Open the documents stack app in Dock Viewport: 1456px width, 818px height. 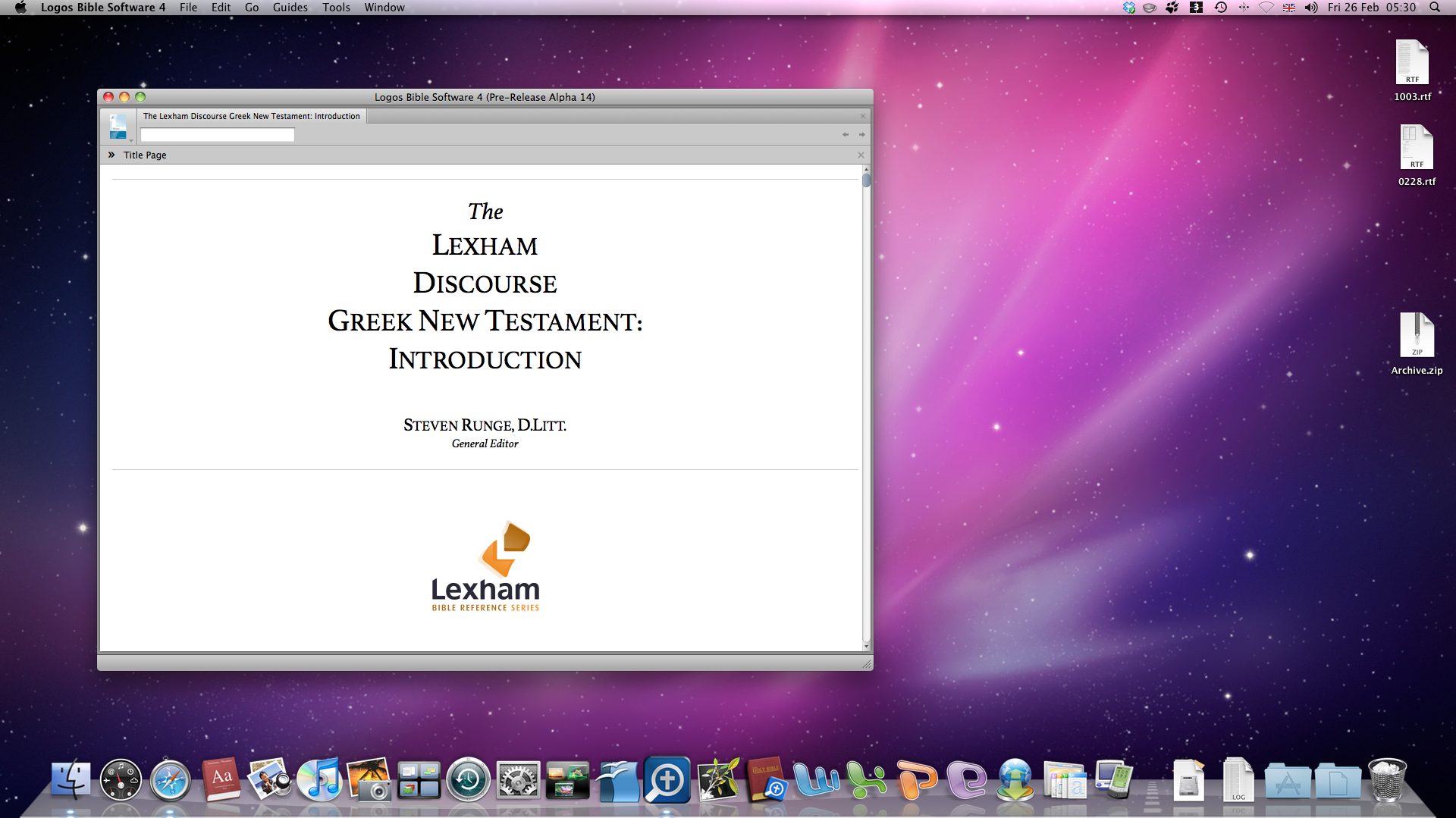[x=1065, y=780]
